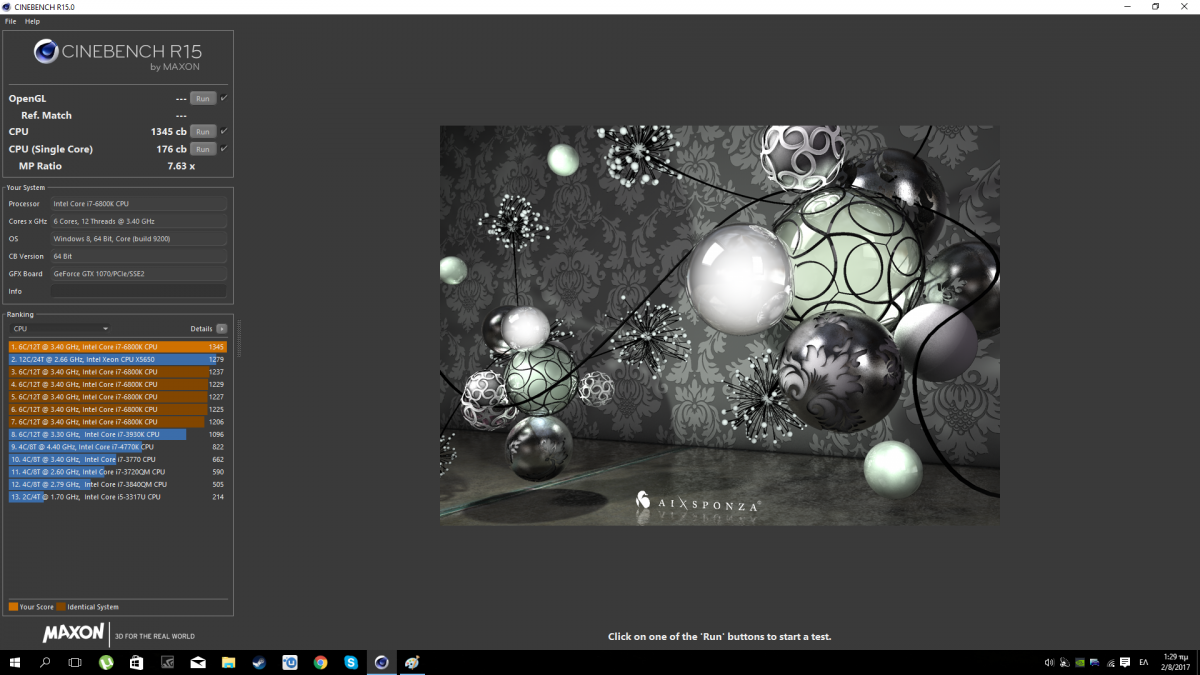The image size is (1200, 675).
Task: Open GeForce Experience taskbar icon
Action: pos(167,662)
